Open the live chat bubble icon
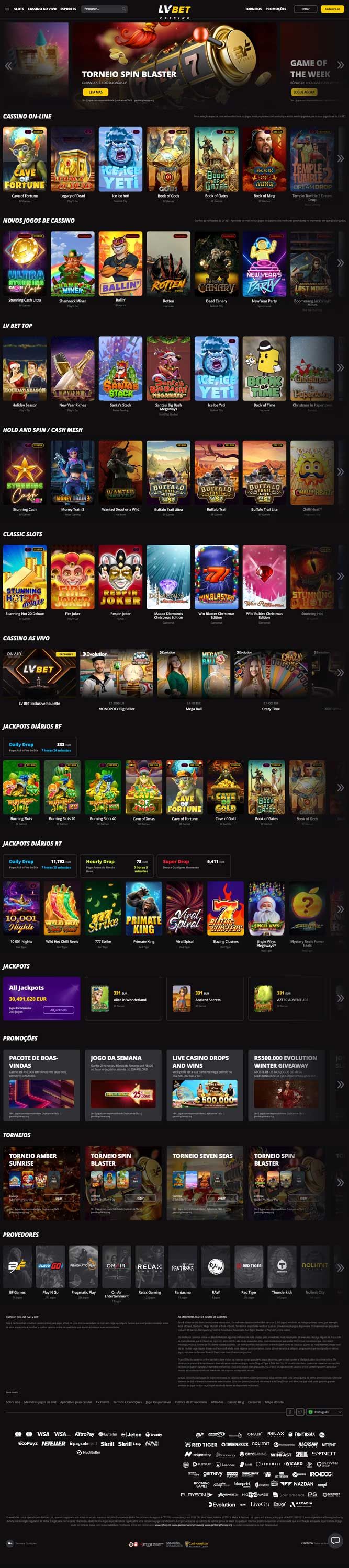 click(335, 1540)
